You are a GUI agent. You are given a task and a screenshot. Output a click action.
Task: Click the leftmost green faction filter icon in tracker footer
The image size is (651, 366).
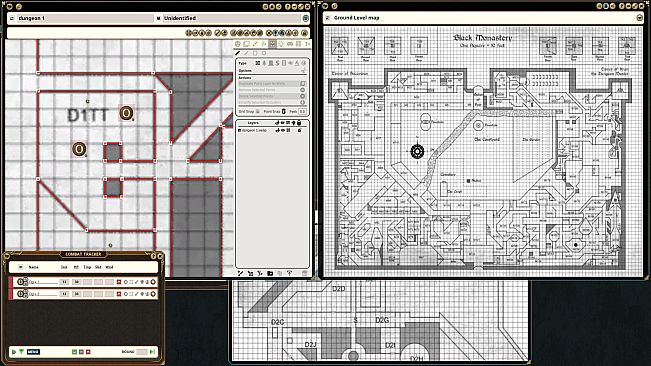pyautogui.click(x=74, y=352)
